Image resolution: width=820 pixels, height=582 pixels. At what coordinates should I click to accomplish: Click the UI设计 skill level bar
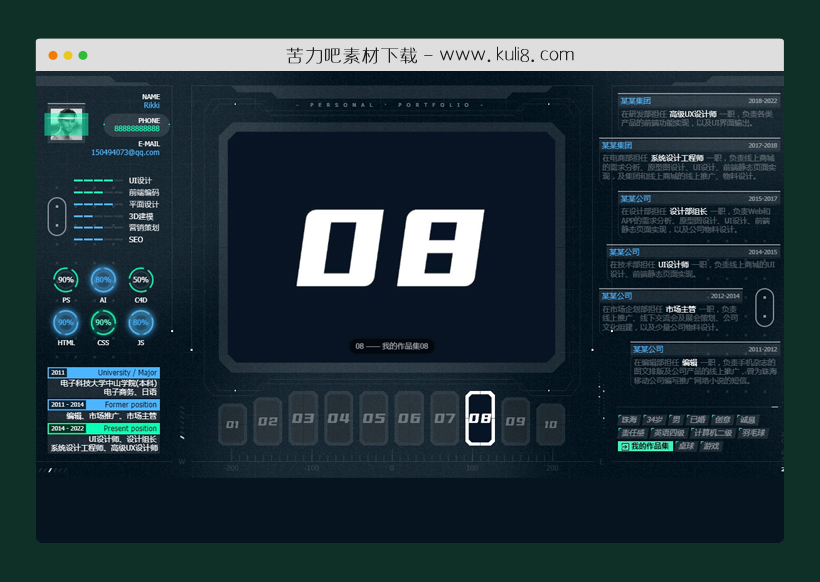[101, 181]
